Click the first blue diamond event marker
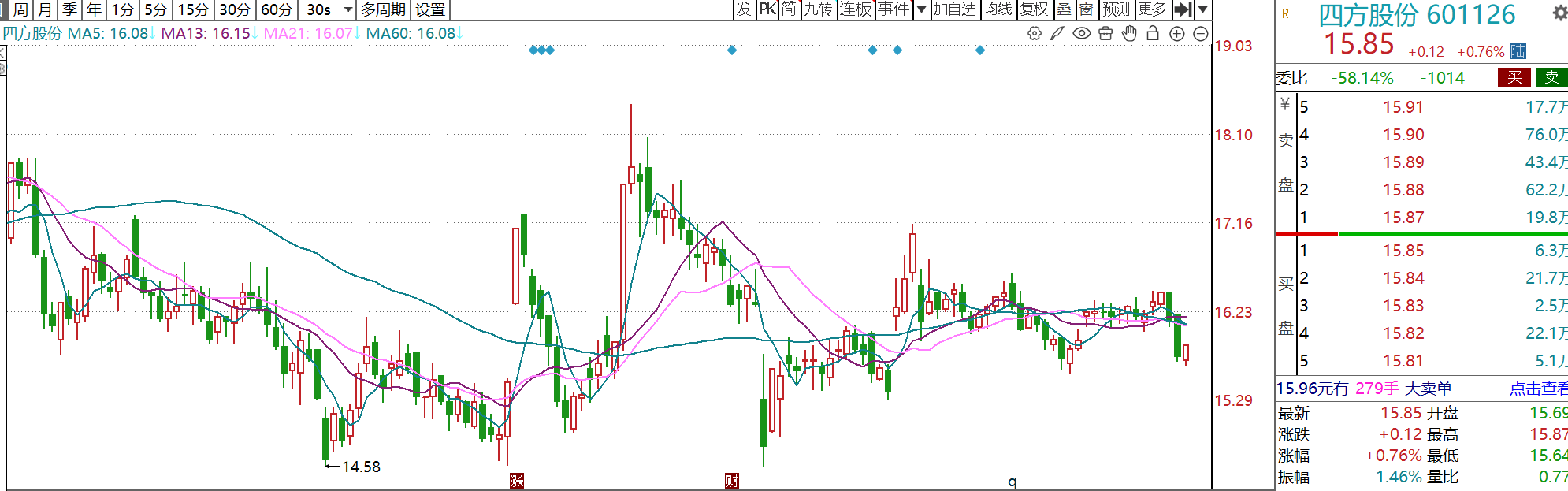This screenshot has width=1568, height=491. [533, 50]
